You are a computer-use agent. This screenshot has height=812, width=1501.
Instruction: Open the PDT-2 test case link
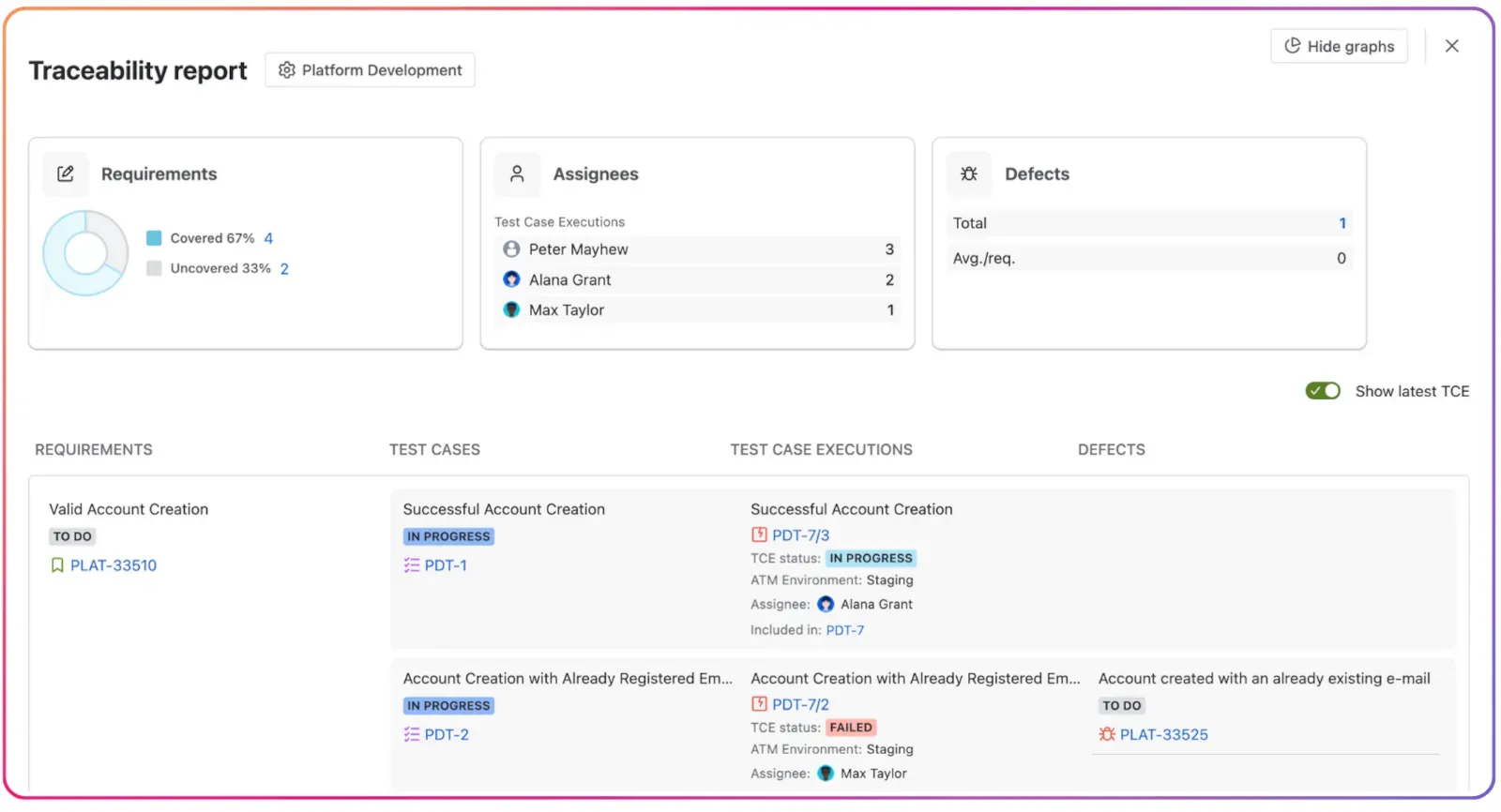(447, 735)
